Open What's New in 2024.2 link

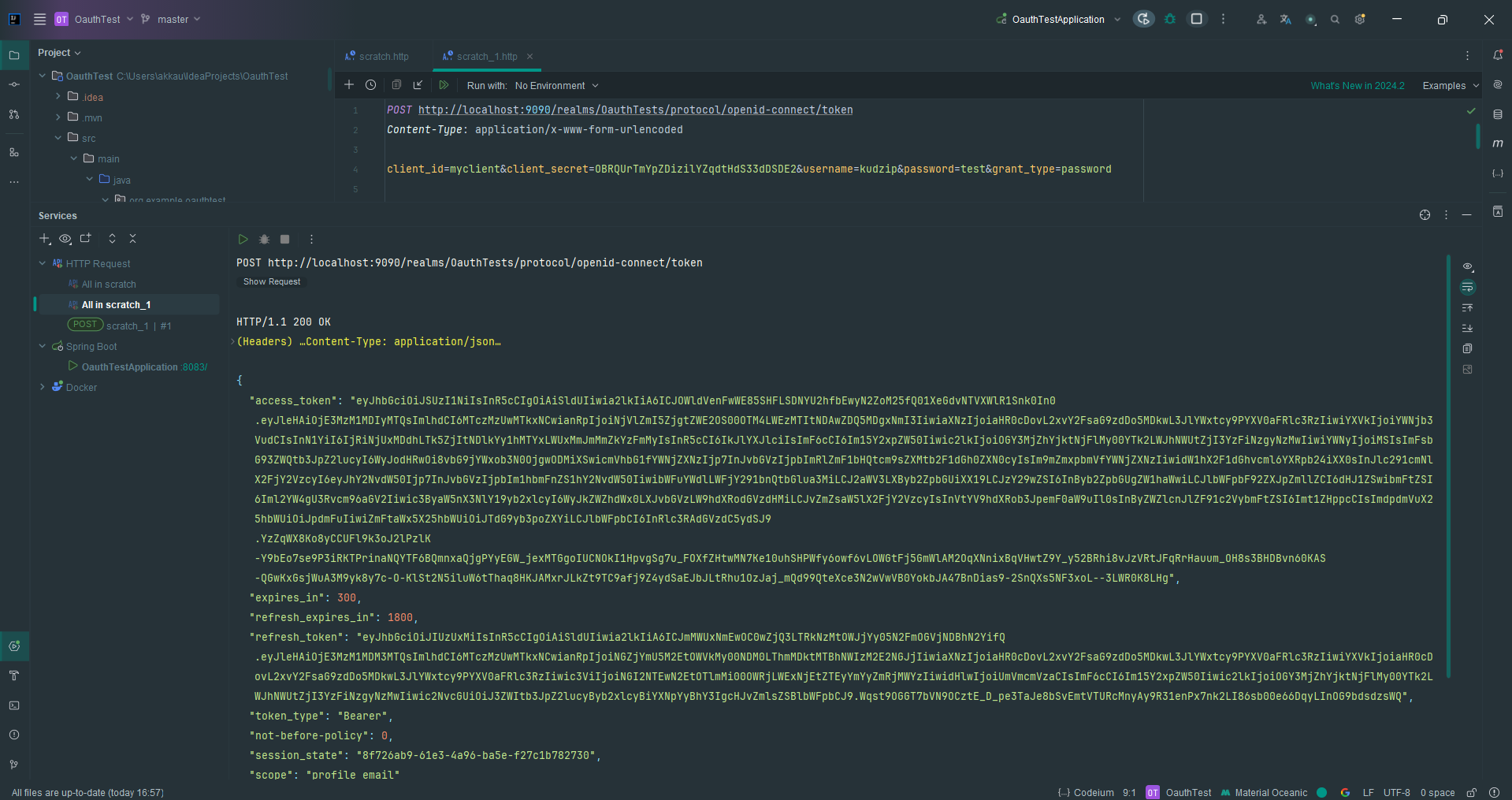coord(1358,85)
